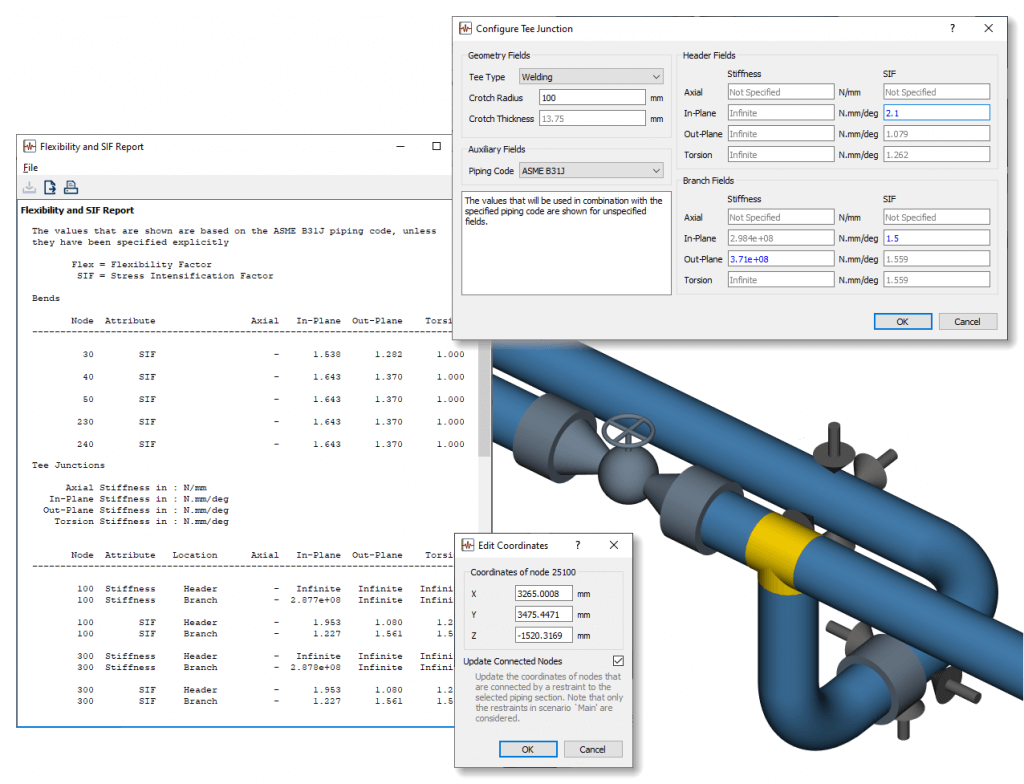Image resolution: width=1024 pixels, height=784 pixels.
Task: Select the Header In-Plane SIF field
Action: (x=936, y=112)
